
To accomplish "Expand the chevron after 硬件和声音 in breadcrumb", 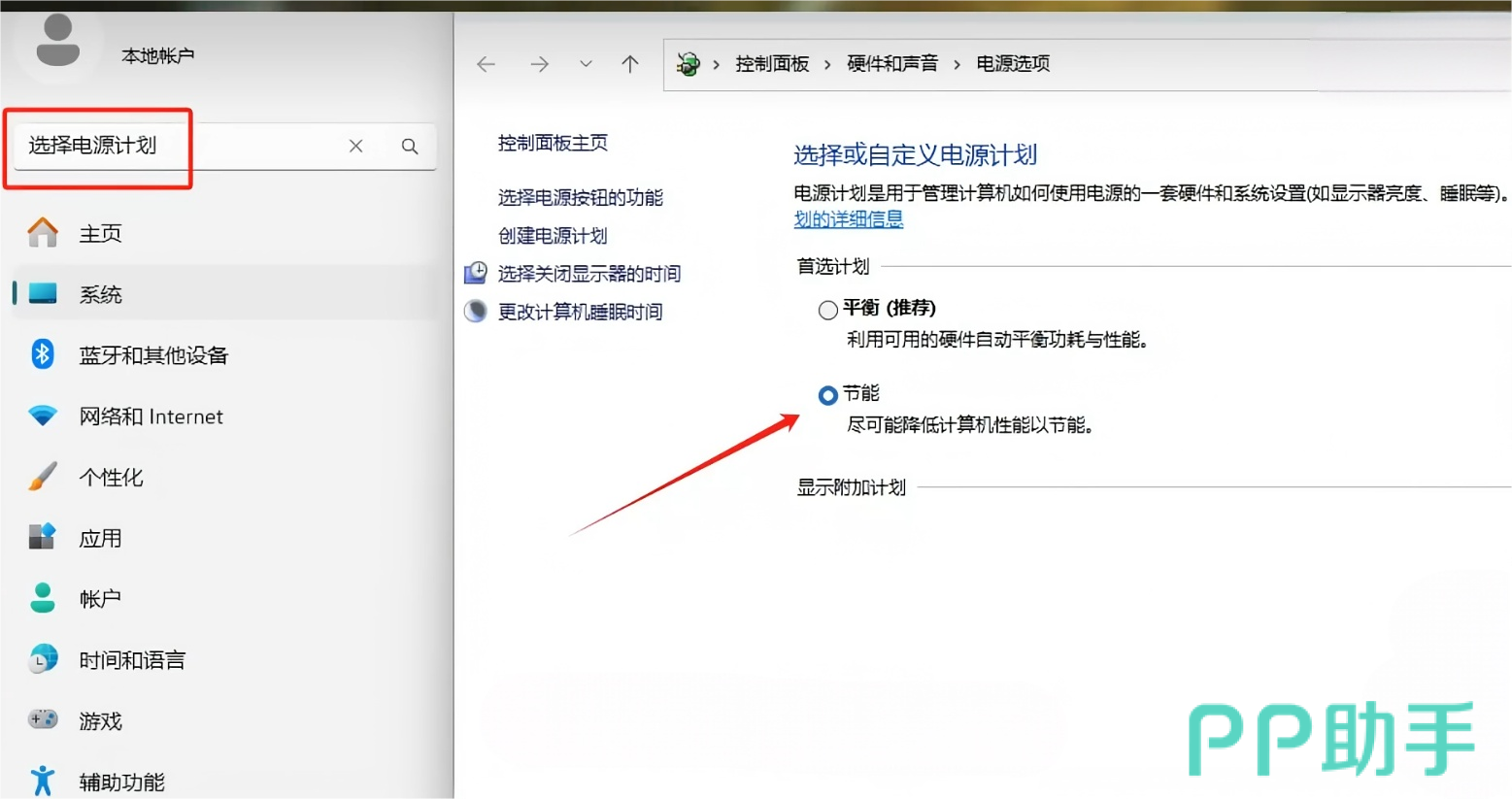I will click(957, 64).
